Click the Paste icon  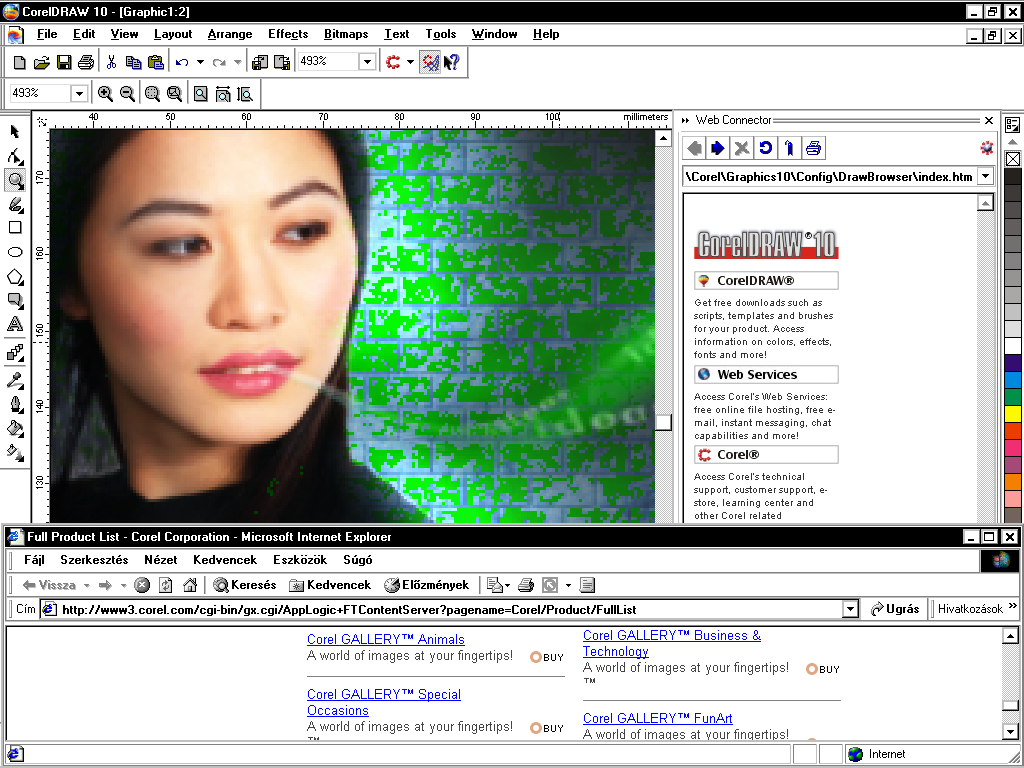tap(155, 62)
